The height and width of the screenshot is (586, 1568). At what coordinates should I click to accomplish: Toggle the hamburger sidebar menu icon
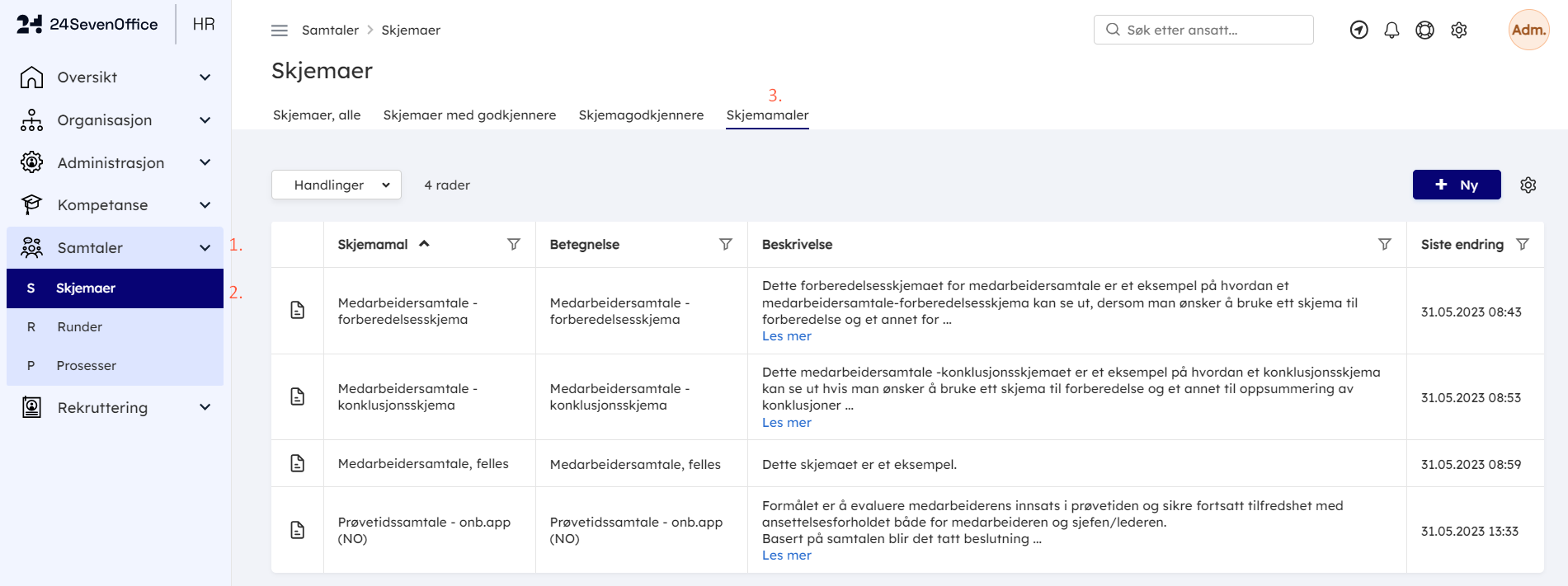tap(280, 30)
